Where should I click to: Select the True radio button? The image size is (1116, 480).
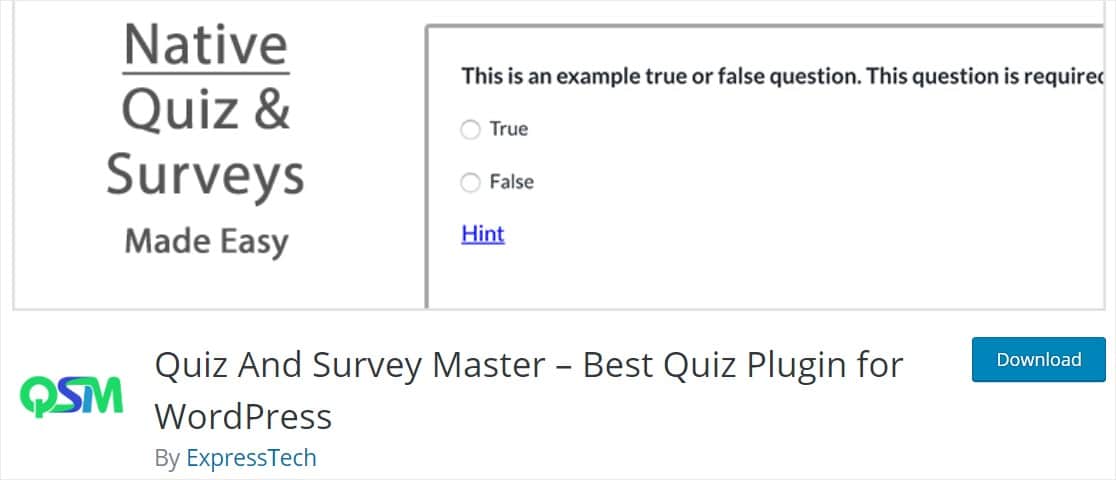tap(470, 130)
